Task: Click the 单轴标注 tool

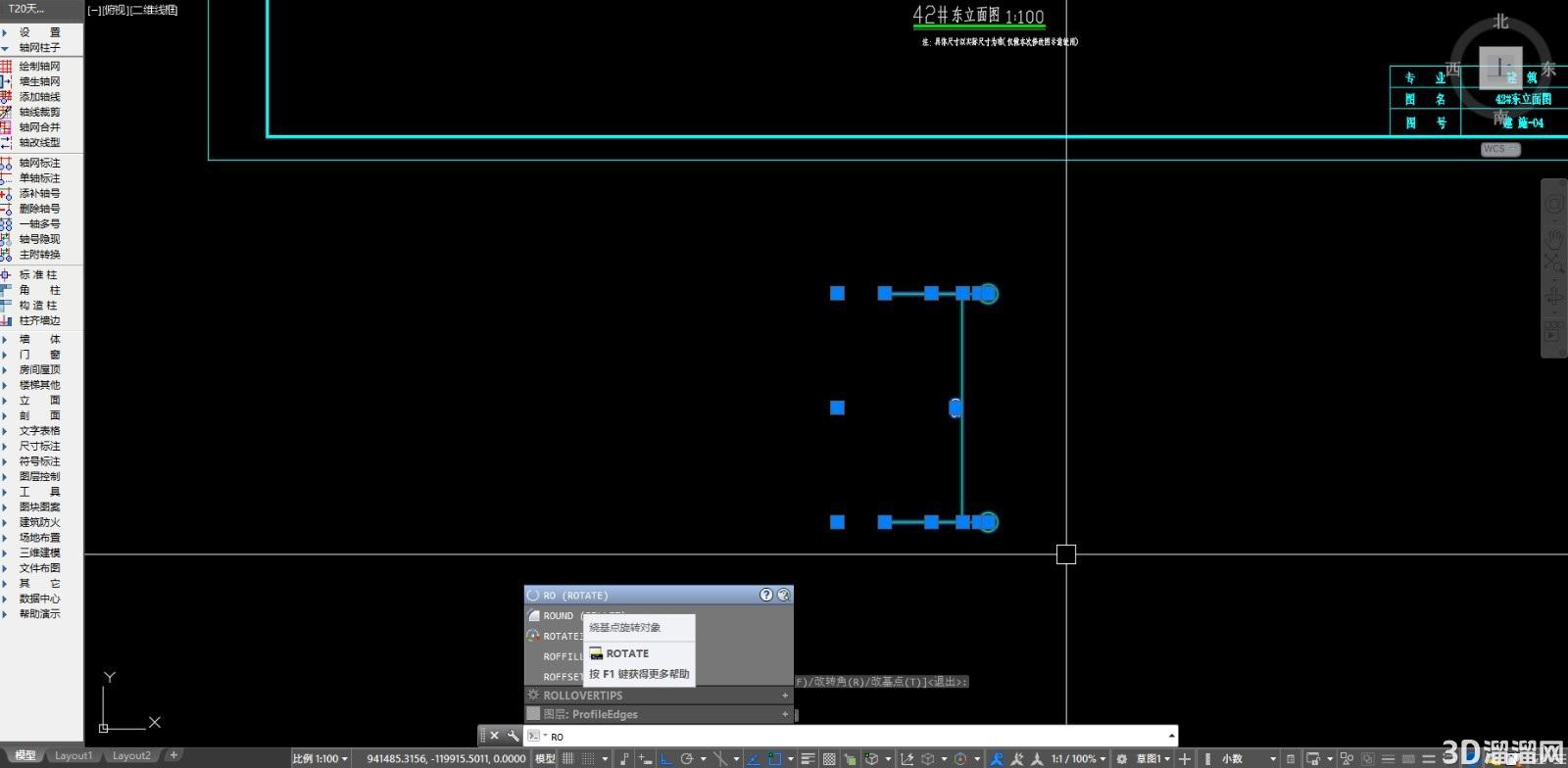Action: coord(39,178)
